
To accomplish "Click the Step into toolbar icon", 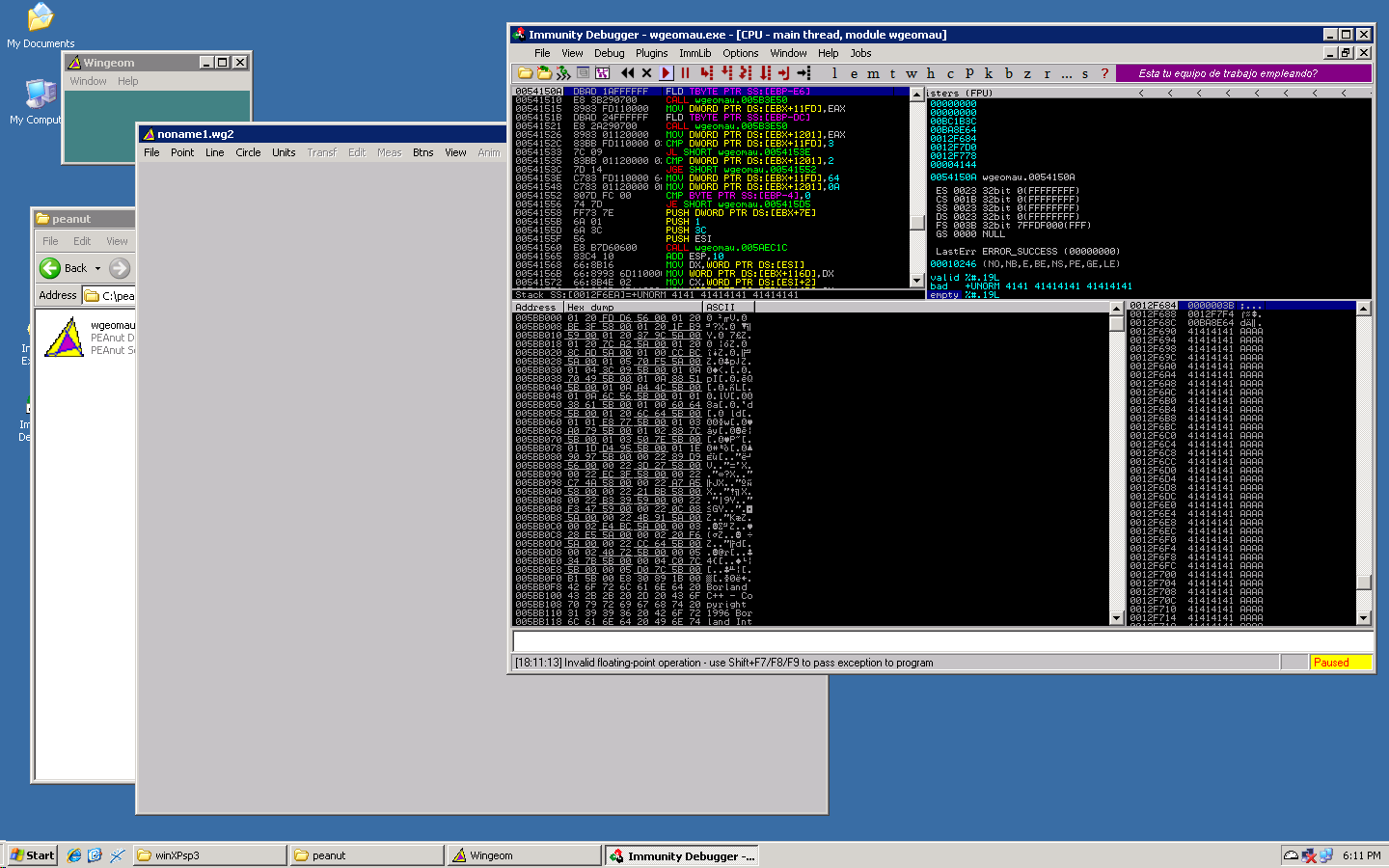I will tap(707, 73).
